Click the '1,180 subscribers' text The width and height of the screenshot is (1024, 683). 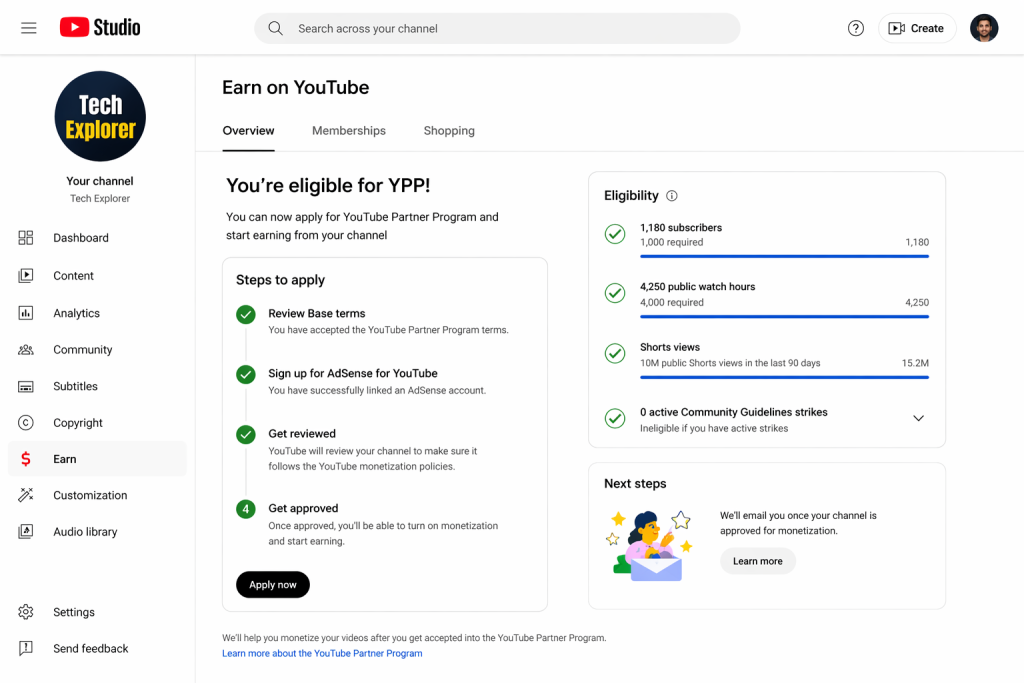click(680, 227)
